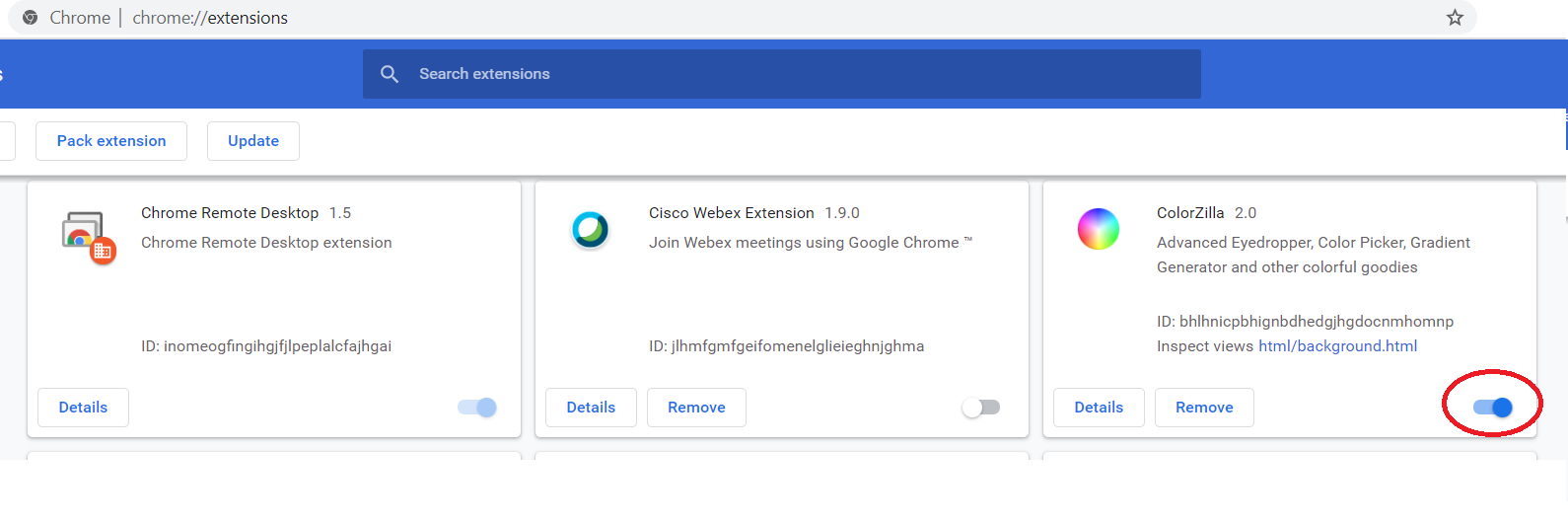Open the html/background.html inspect view link
The width and height of the screenshot is (1568, 523).
(1337, 346)
